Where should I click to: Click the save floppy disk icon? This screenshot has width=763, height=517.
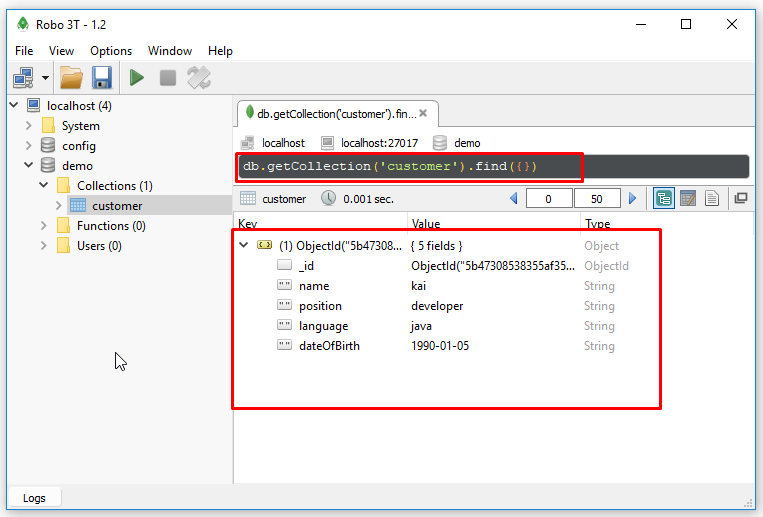pos(102,78)
